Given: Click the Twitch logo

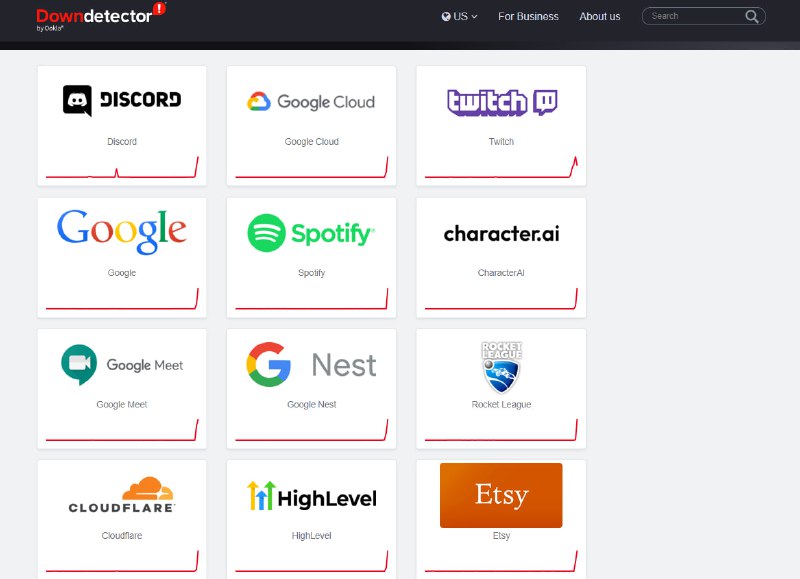Looking at the screenshot, I should (x=502, y=102).
